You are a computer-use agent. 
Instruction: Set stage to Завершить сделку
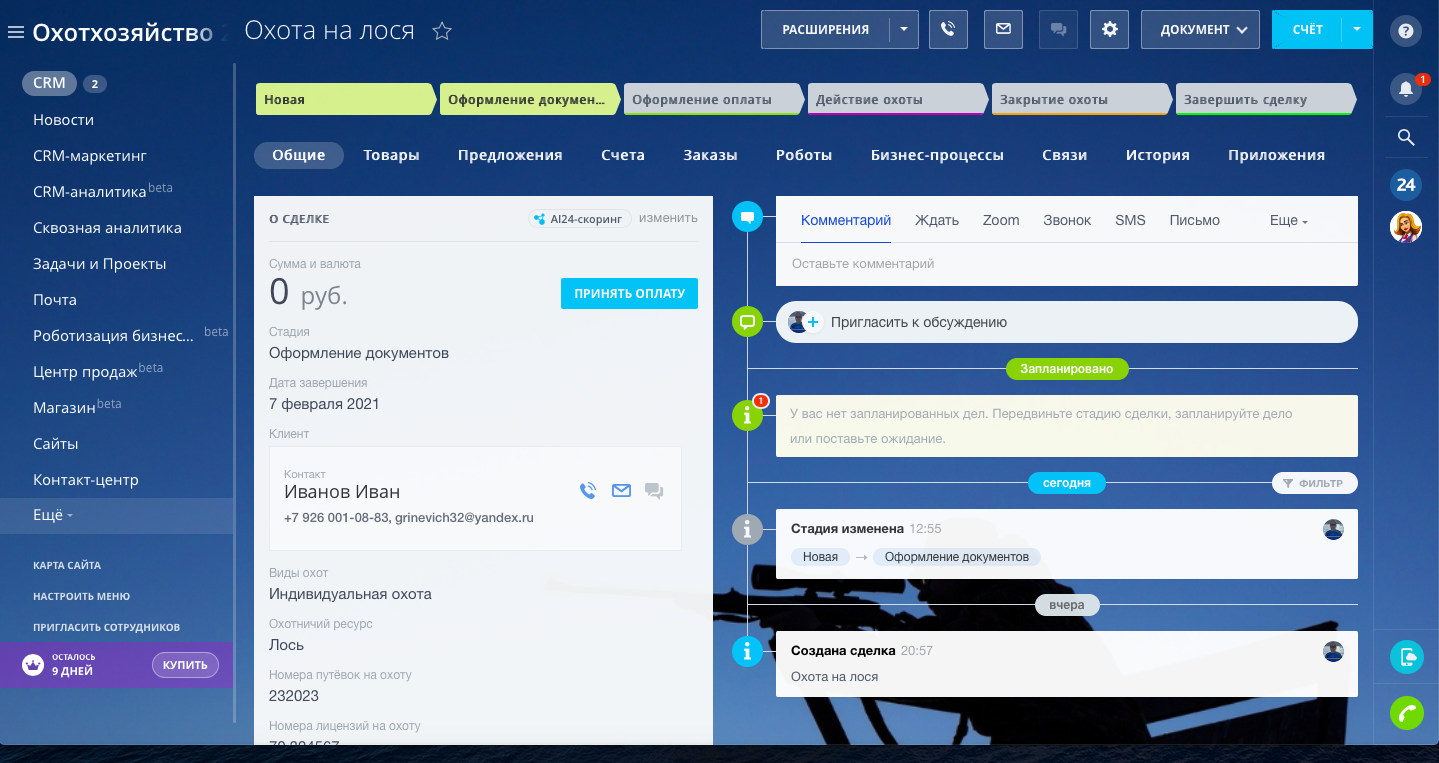pyautogui.click(x=1265, y=99)
